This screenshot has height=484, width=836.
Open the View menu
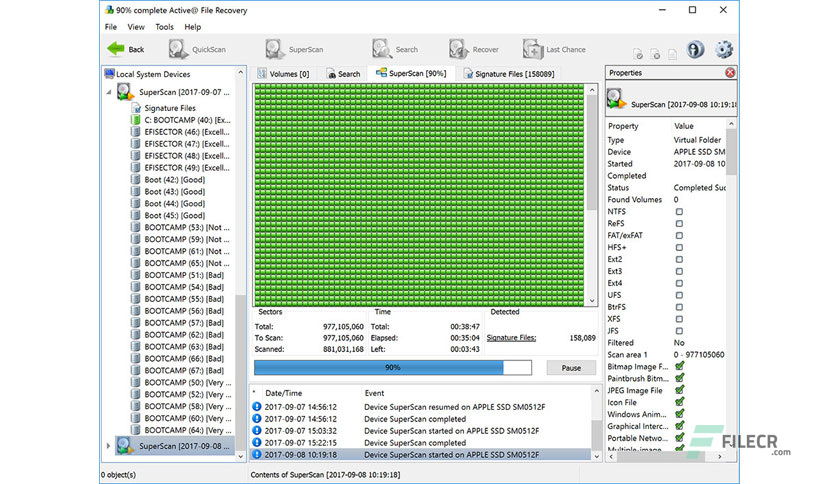coord(136,27)
